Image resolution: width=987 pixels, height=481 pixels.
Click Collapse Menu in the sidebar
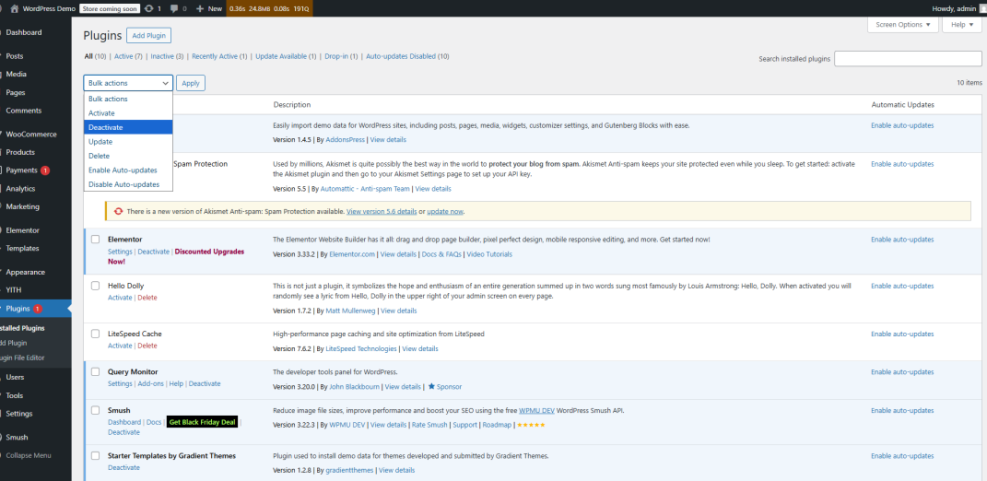pos(28,455)
